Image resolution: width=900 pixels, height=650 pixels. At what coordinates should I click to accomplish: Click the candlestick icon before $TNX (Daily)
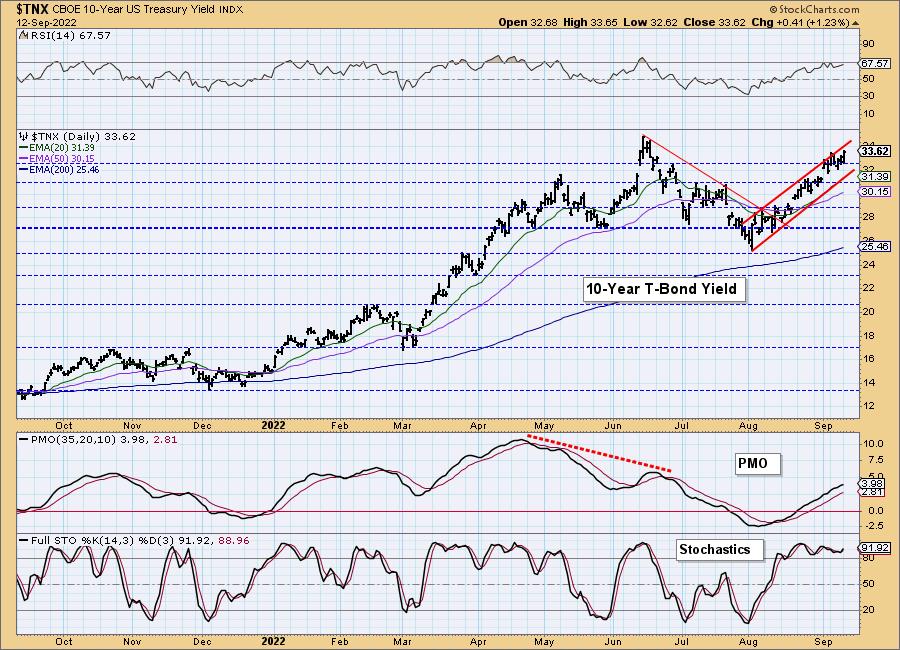tap(23, 137)
